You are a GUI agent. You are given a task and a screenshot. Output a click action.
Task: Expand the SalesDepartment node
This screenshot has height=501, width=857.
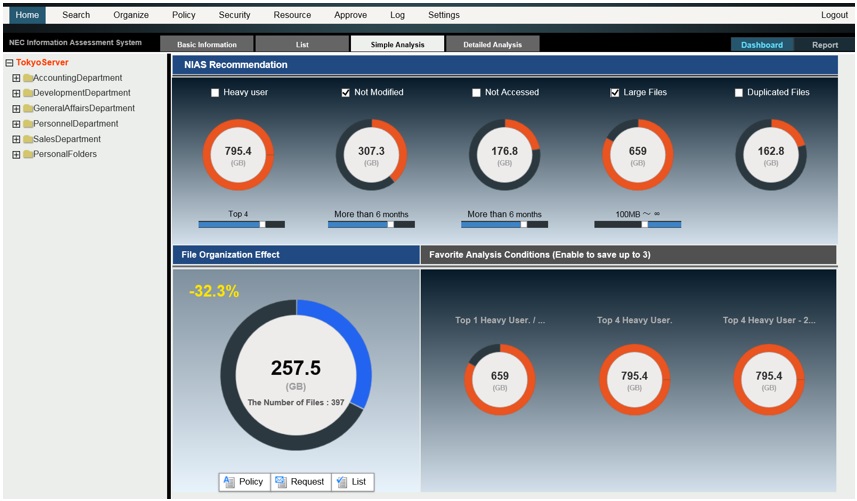[x=16, y=139]
